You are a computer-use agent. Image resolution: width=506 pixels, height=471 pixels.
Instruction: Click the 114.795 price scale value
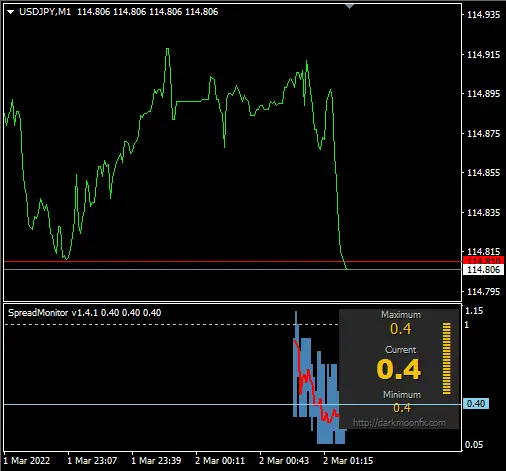point(483,292)
